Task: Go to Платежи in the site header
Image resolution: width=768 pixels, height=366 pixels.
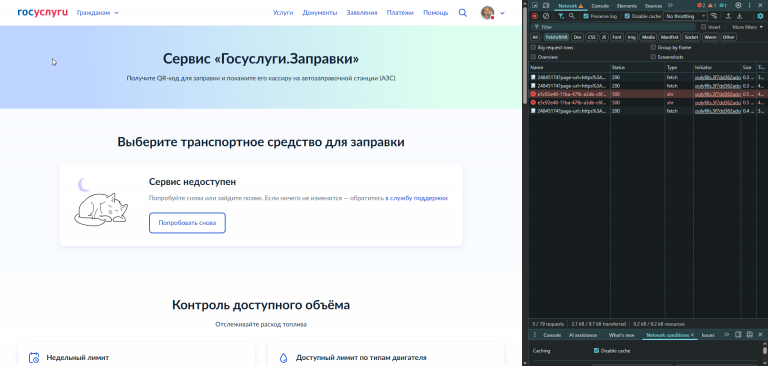Action: pos(400,13)
